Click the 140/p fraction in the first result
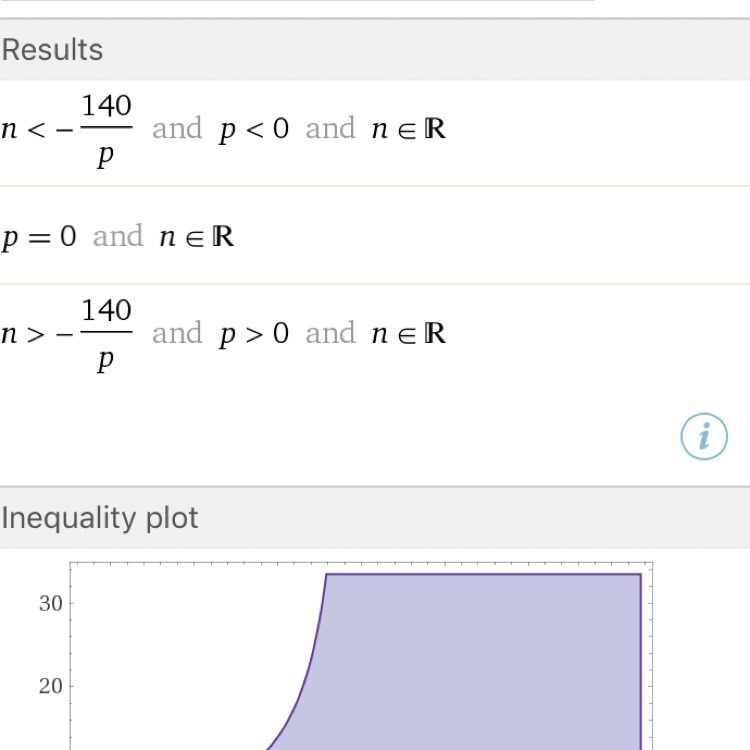This screenshot has height=750, width=750. (106, 130)
